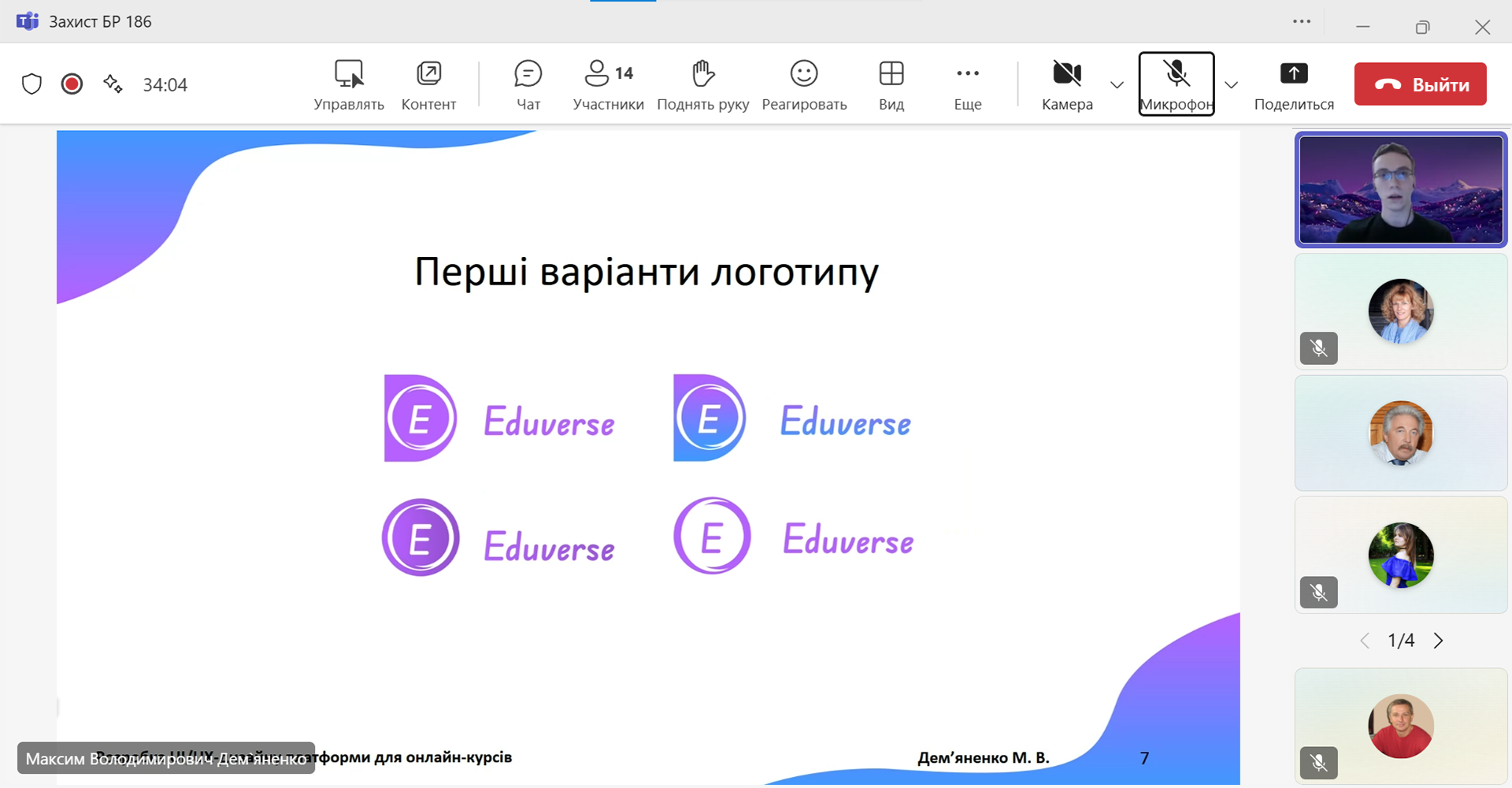
Task: Go to next participants page
Action: pos(1438,641)
